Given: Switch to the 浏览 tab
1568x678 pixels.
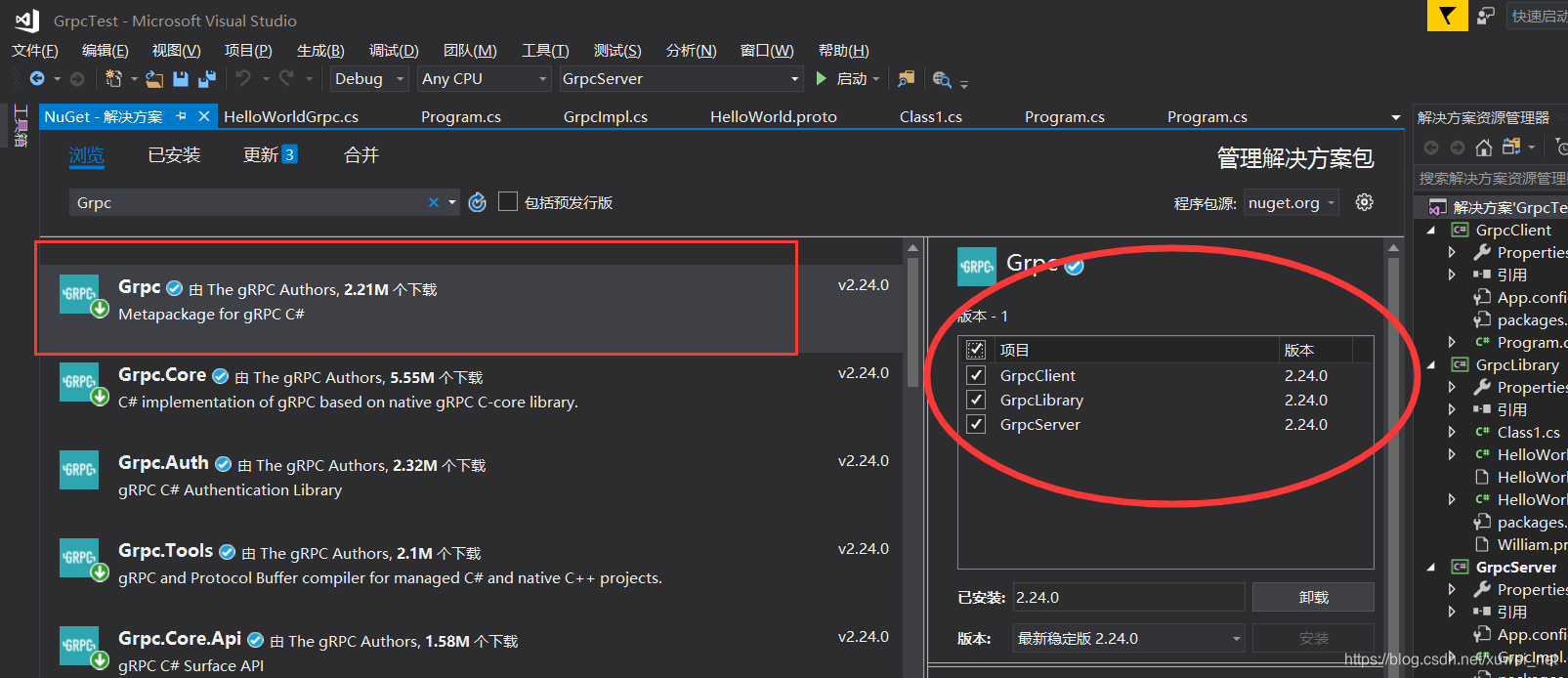Looking at the screenshot, I should (87, 155).
